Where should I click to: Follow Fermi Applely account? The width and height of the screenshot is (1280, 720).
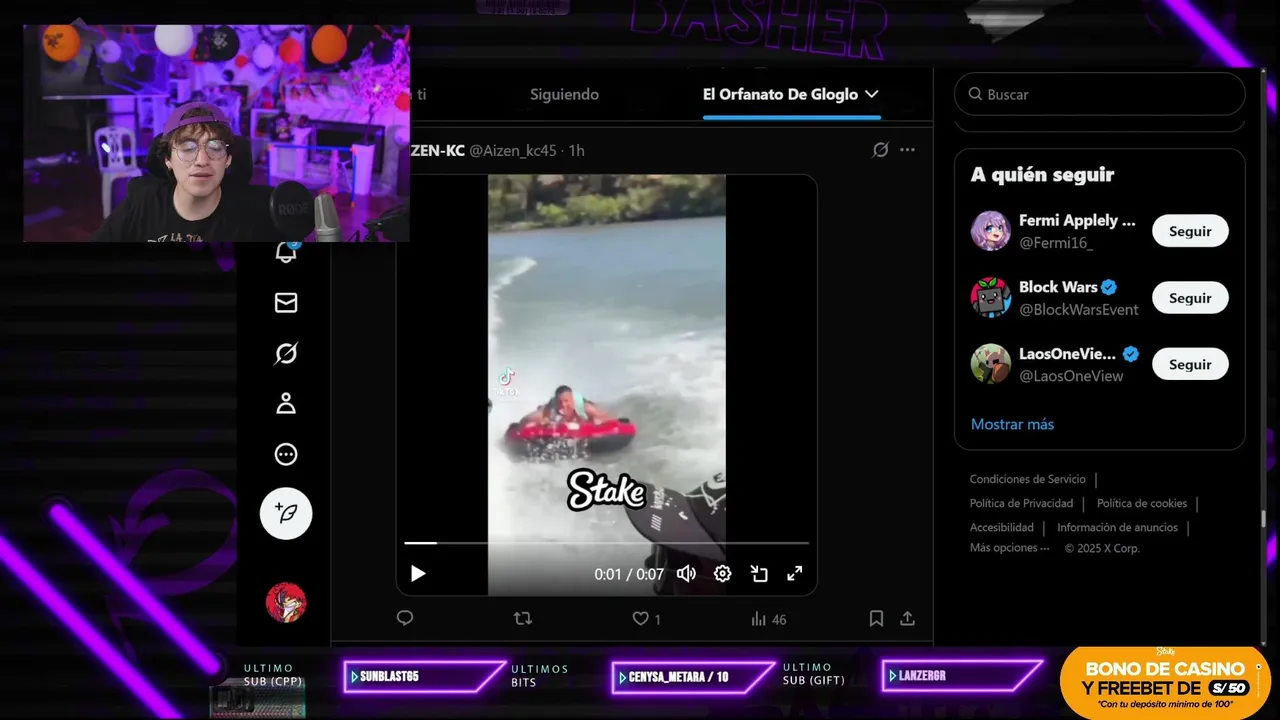coord(1190,231)
